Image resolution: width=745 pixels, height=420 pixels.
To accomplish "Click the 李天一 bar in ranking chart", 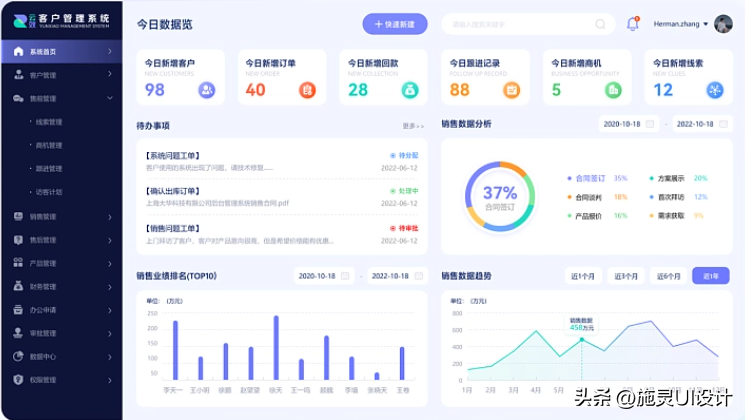I will (x=175, y=350).
